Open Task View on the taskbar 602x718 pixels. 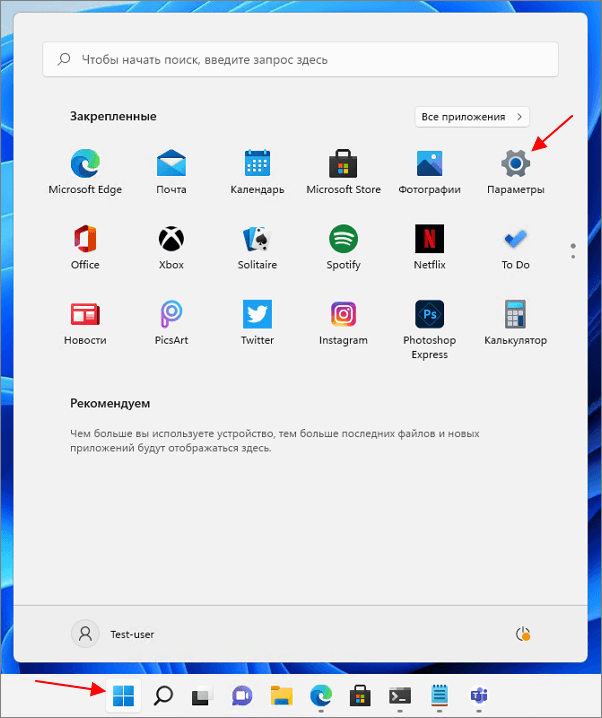[x=202, y=696]
